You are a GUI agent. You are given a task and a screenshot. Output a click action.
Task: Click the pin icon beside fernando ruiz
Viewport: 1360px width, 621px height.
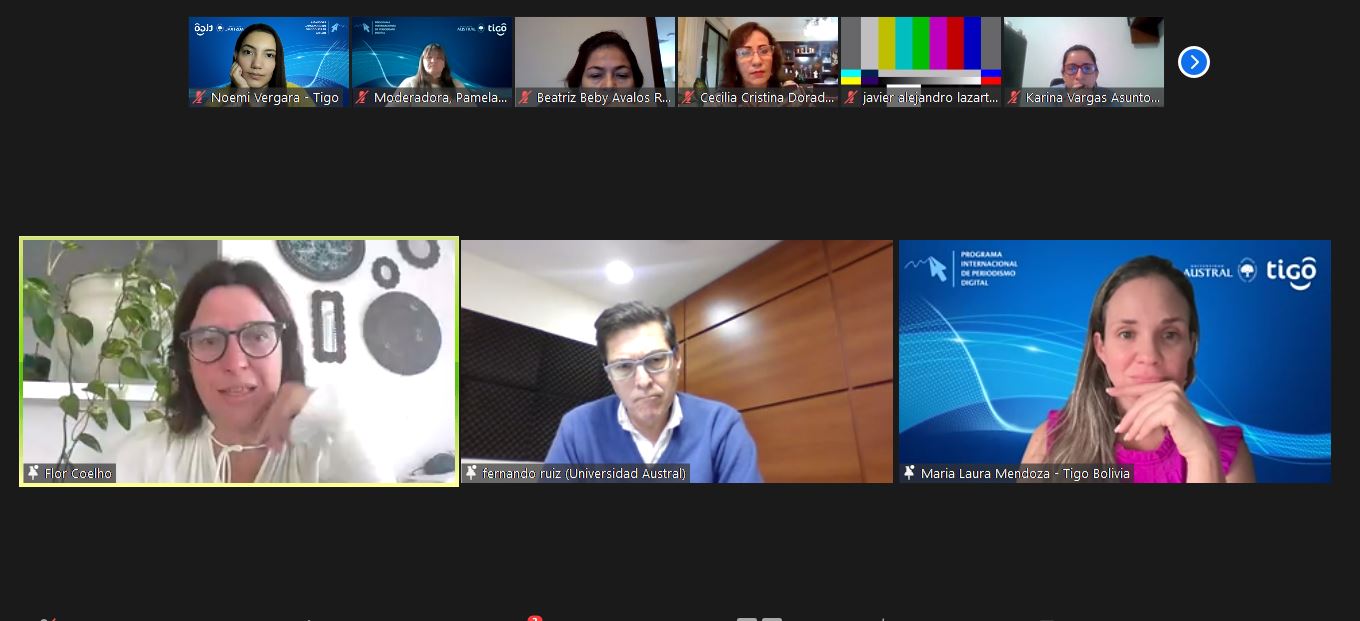pos(472,473)
